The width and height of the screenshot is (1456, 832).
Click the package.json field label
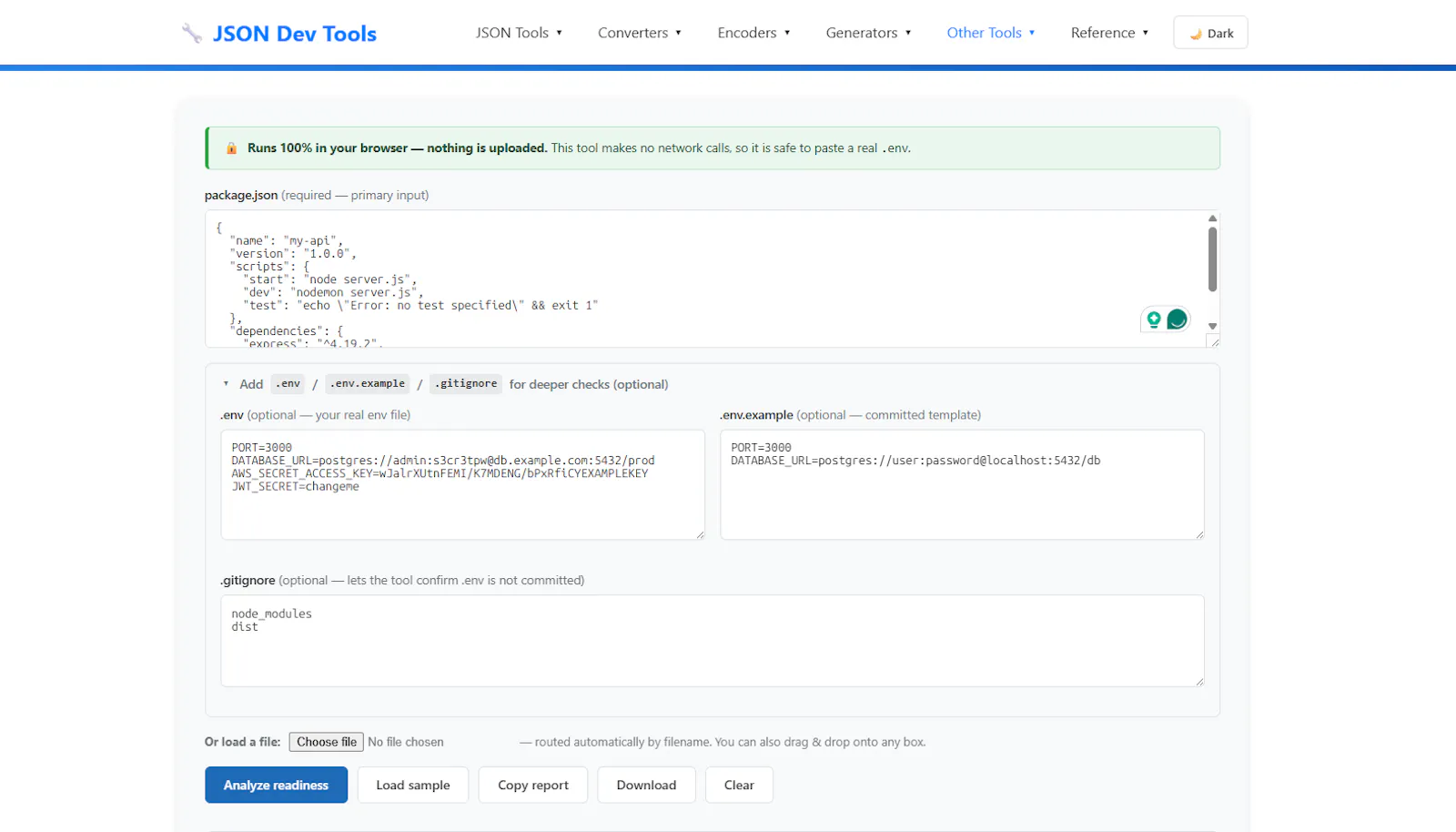[317, 195]
